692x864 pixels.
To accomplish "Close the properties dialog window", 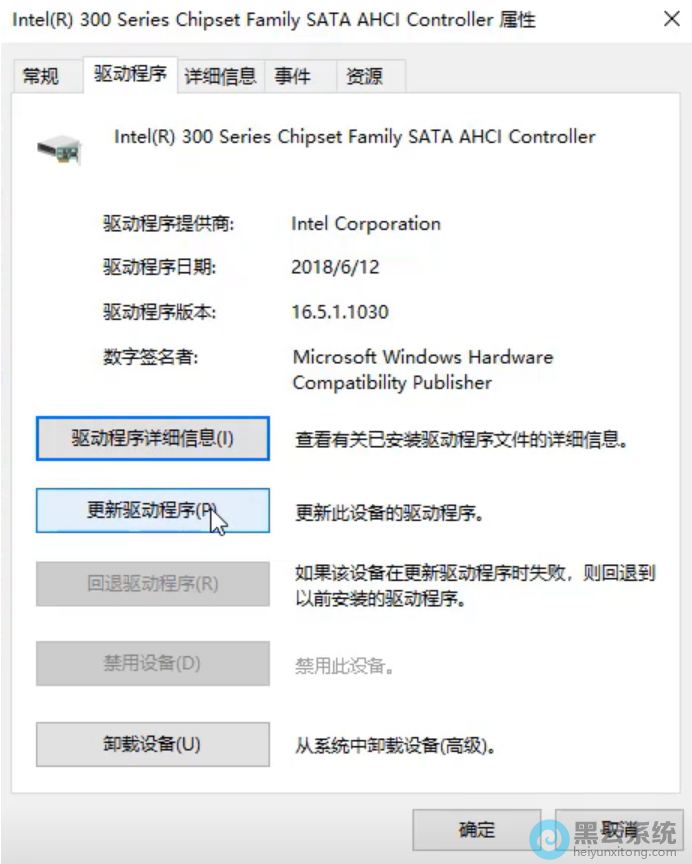I will coord(671,19).
